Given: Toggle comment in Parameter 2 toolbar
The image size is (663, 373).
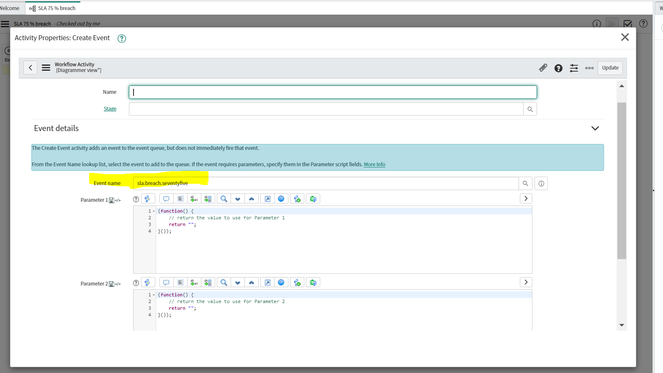Looking at the screenshot, I should 166,282.
